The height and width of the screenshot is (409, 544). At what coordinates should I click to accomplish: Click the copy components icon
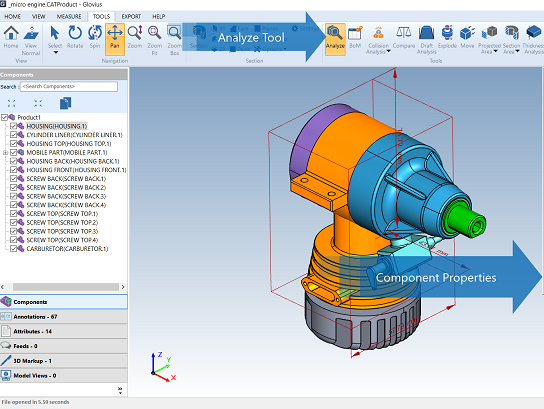[x=65, y=103]
